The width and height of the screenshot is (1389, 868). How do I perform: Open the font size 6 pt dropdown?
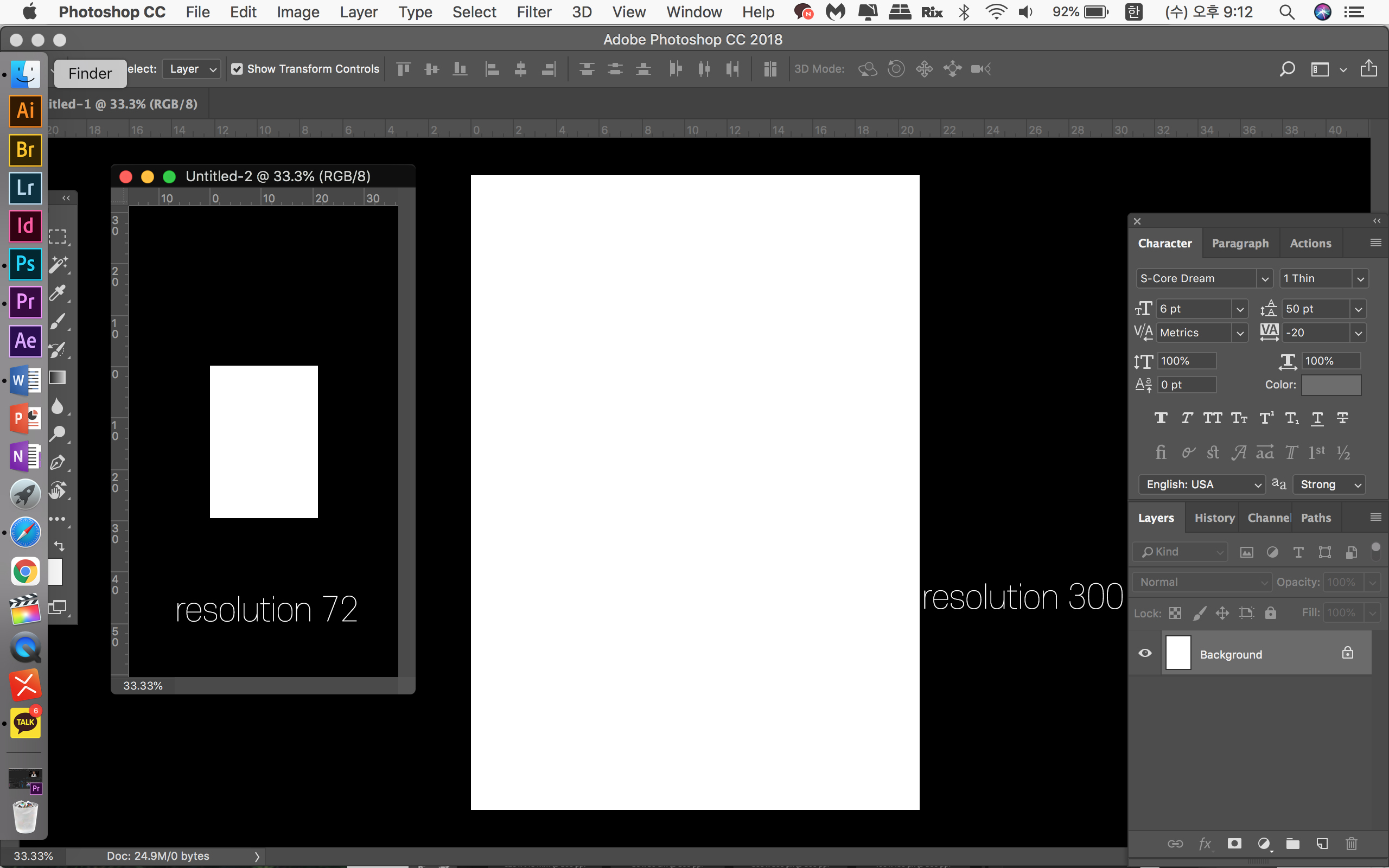pos(1240,309)
